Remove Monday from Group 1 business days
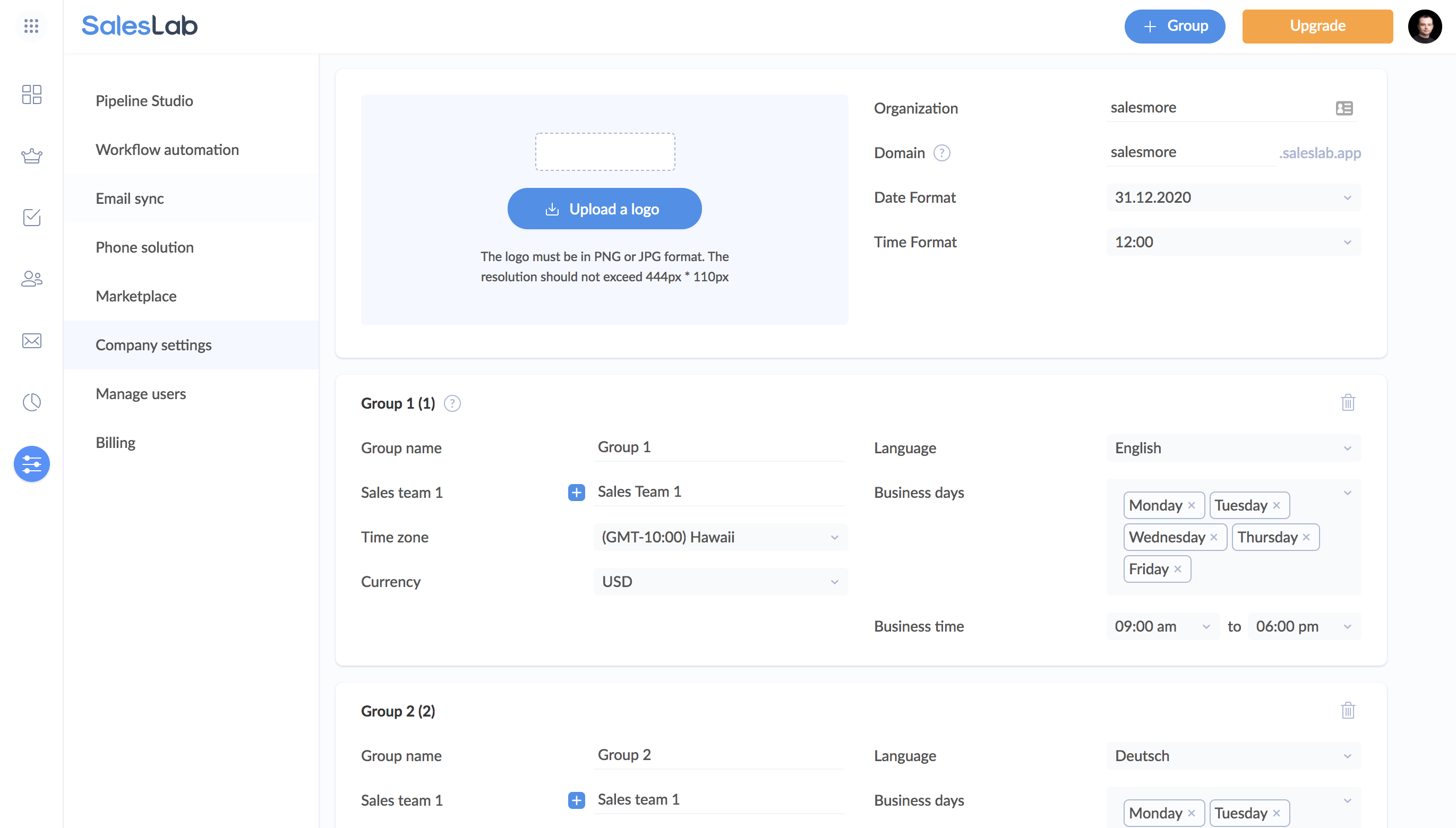The height and width of the screenshot is (828, 1456). click(1192, 505)
